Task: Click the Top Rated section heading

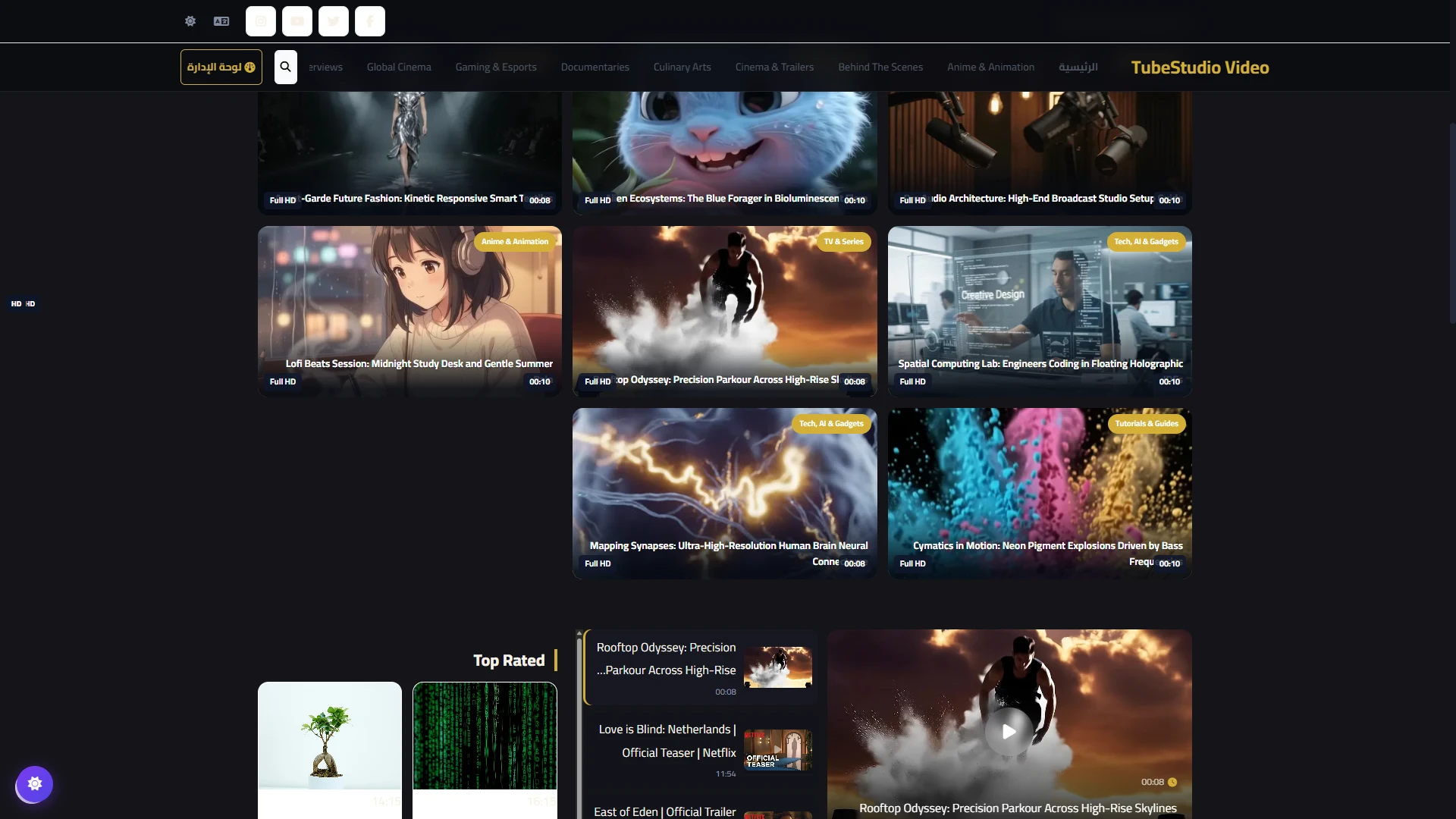Action: point(509,661)
